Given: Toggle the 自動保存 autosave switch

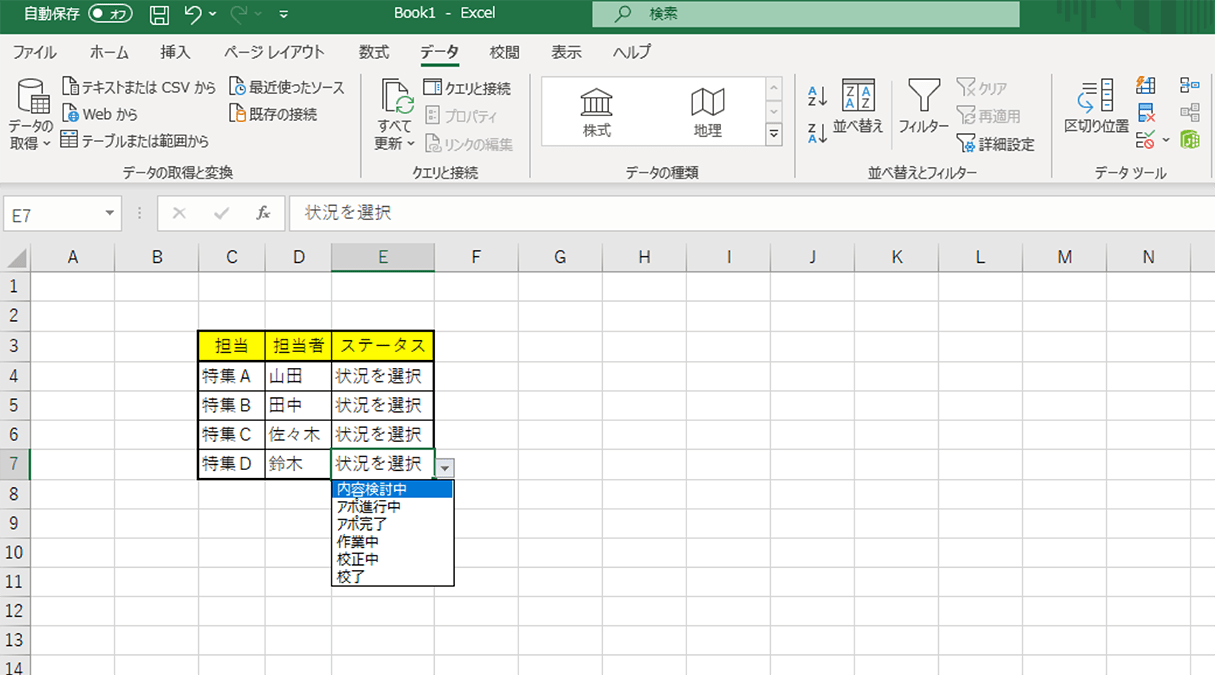Looking at the screenshot, I should point(109,14).
